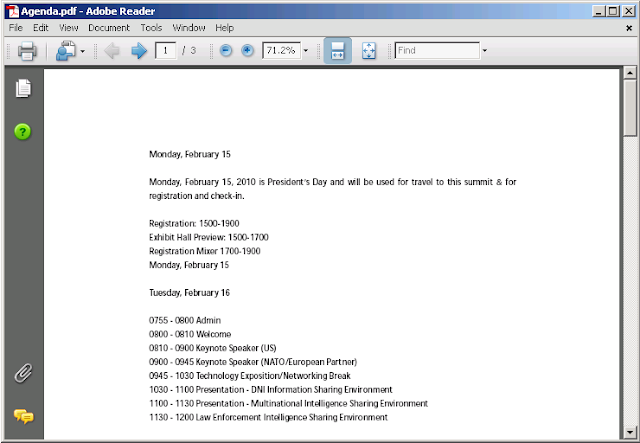Close the Adobe Reader window
Image resolution: width=640 pixels, height=443 pixels.
[x=628, y=11]
